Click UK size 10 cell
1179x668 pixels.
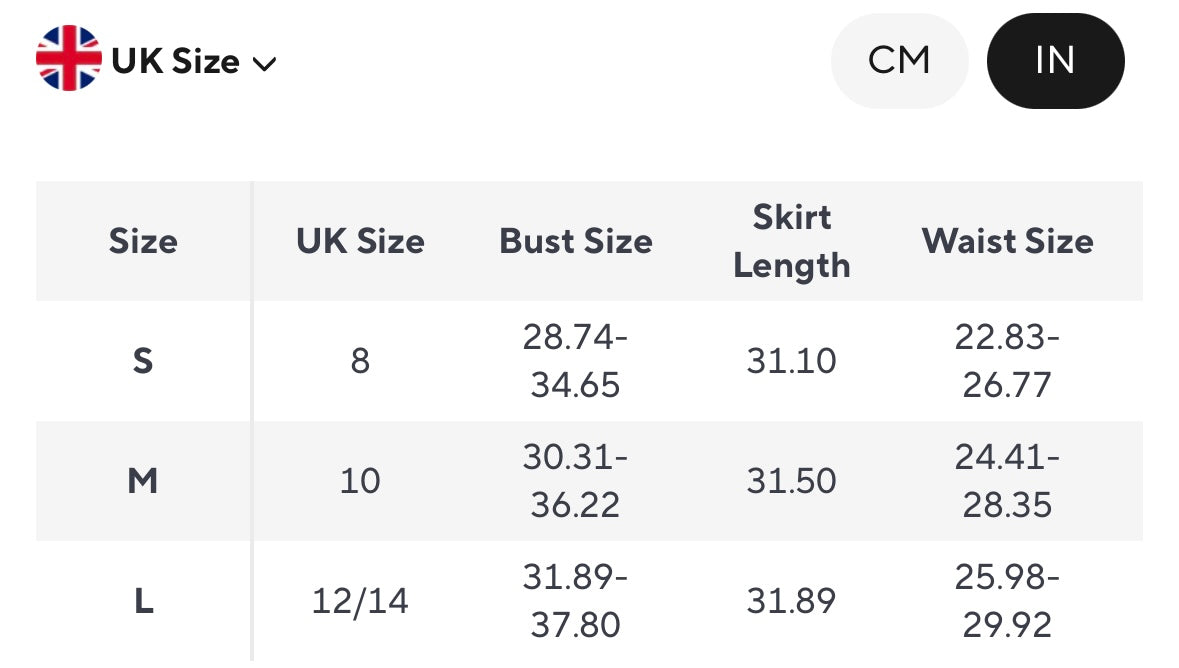[x=360, y=481]
